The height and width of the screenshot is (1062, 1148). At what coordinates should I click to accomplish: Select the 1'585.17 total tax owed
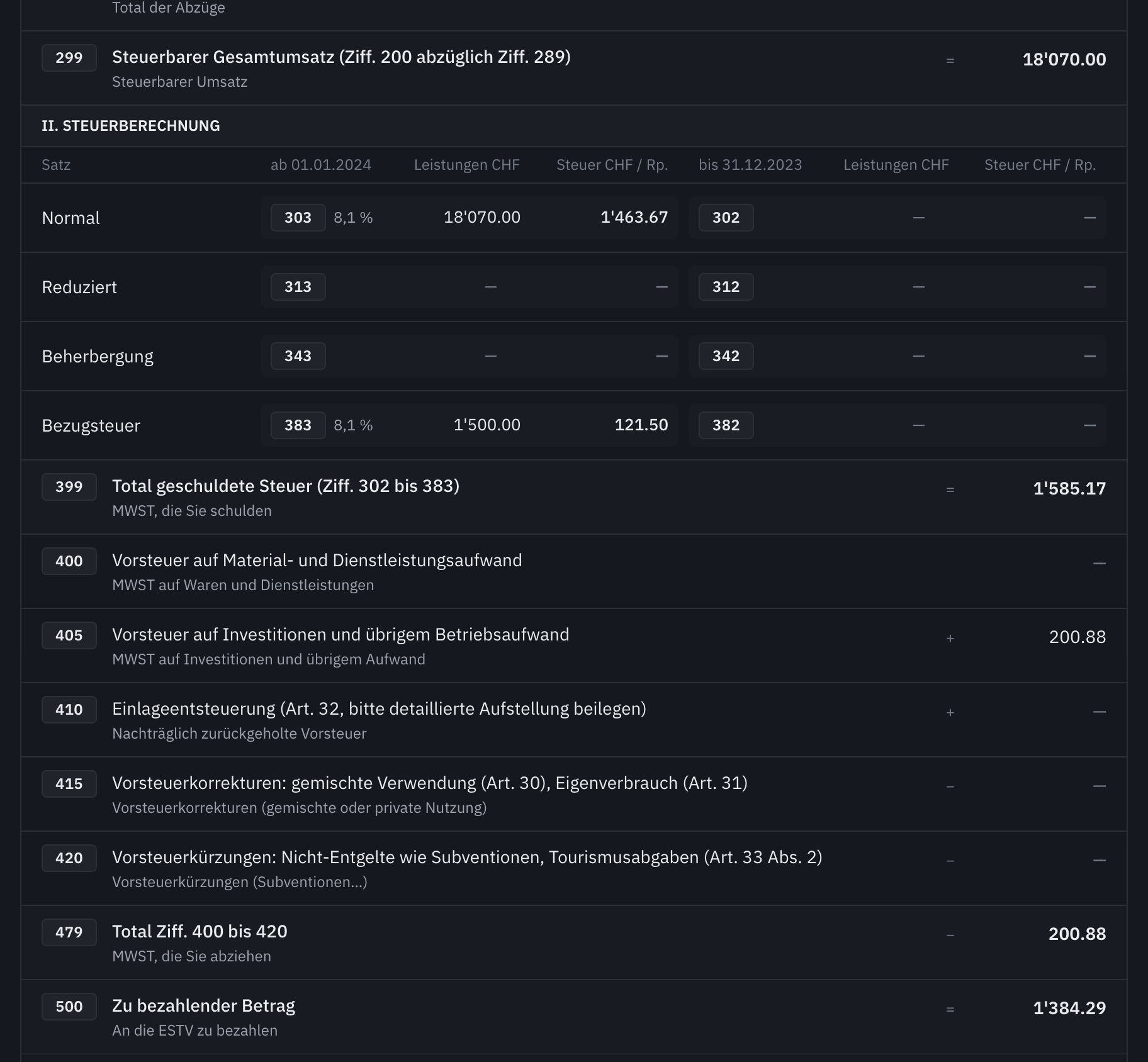point(1069,489)
